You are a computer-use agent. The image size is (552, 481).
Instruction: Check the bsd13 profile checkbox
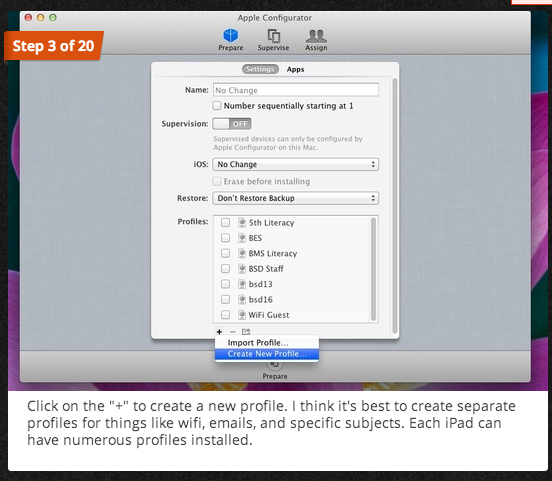pos(225,284)
